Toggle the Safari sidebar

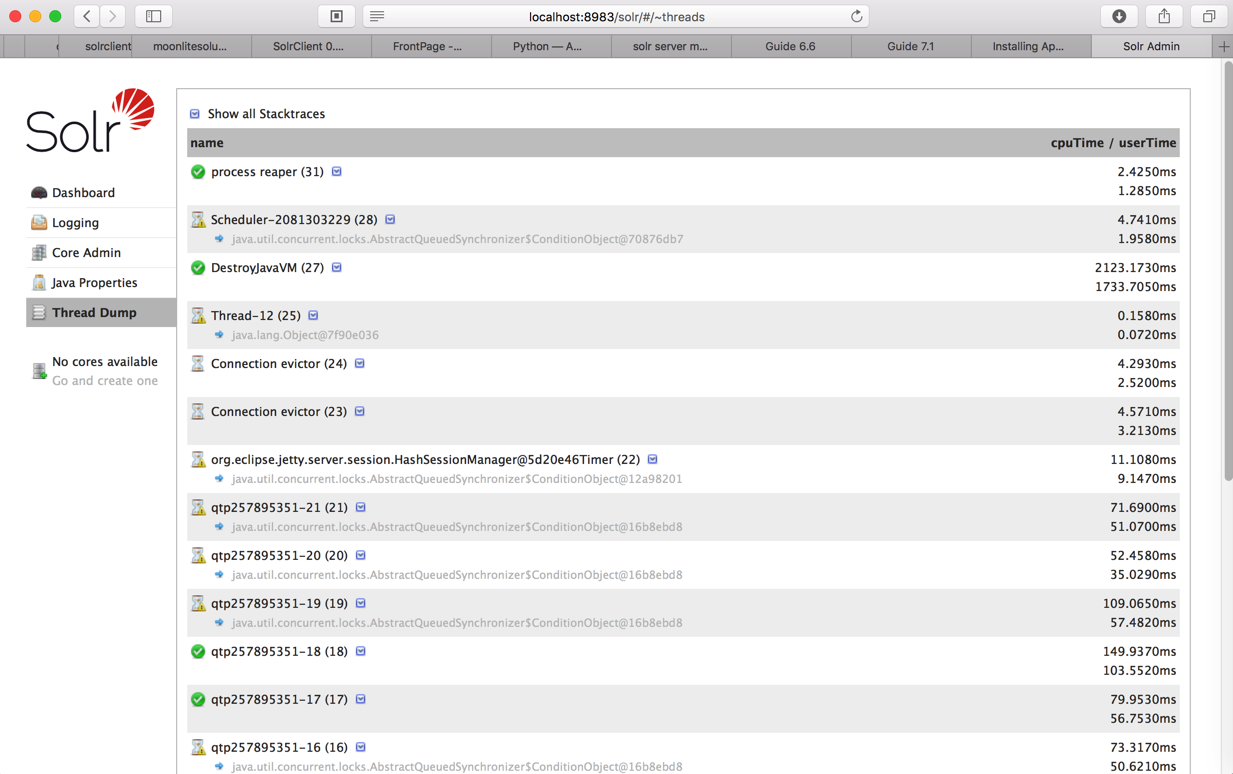154,16
